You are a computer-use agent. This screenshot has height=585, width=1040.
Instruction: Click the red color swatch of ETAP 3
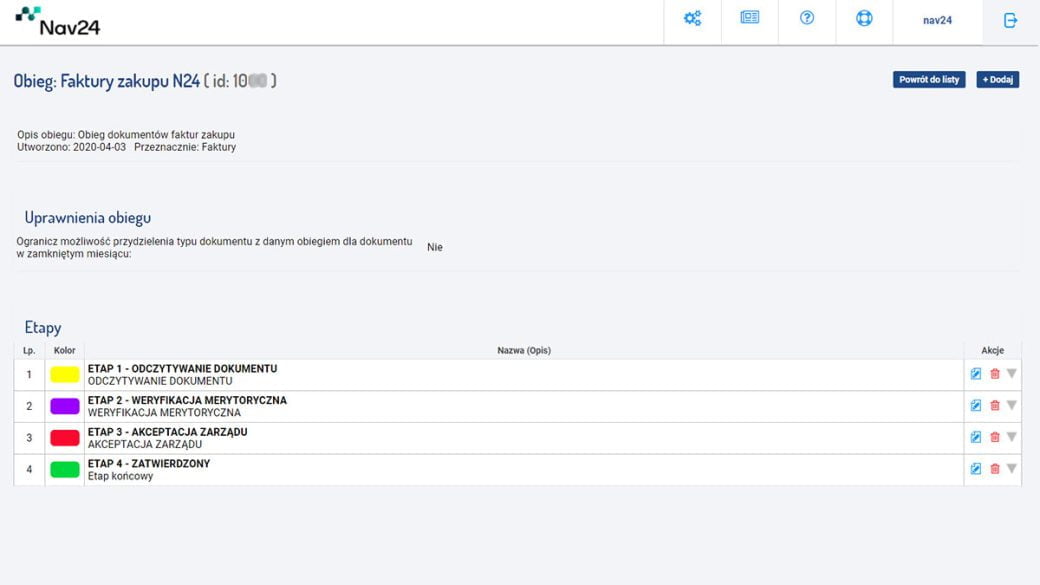click(64, 438)
